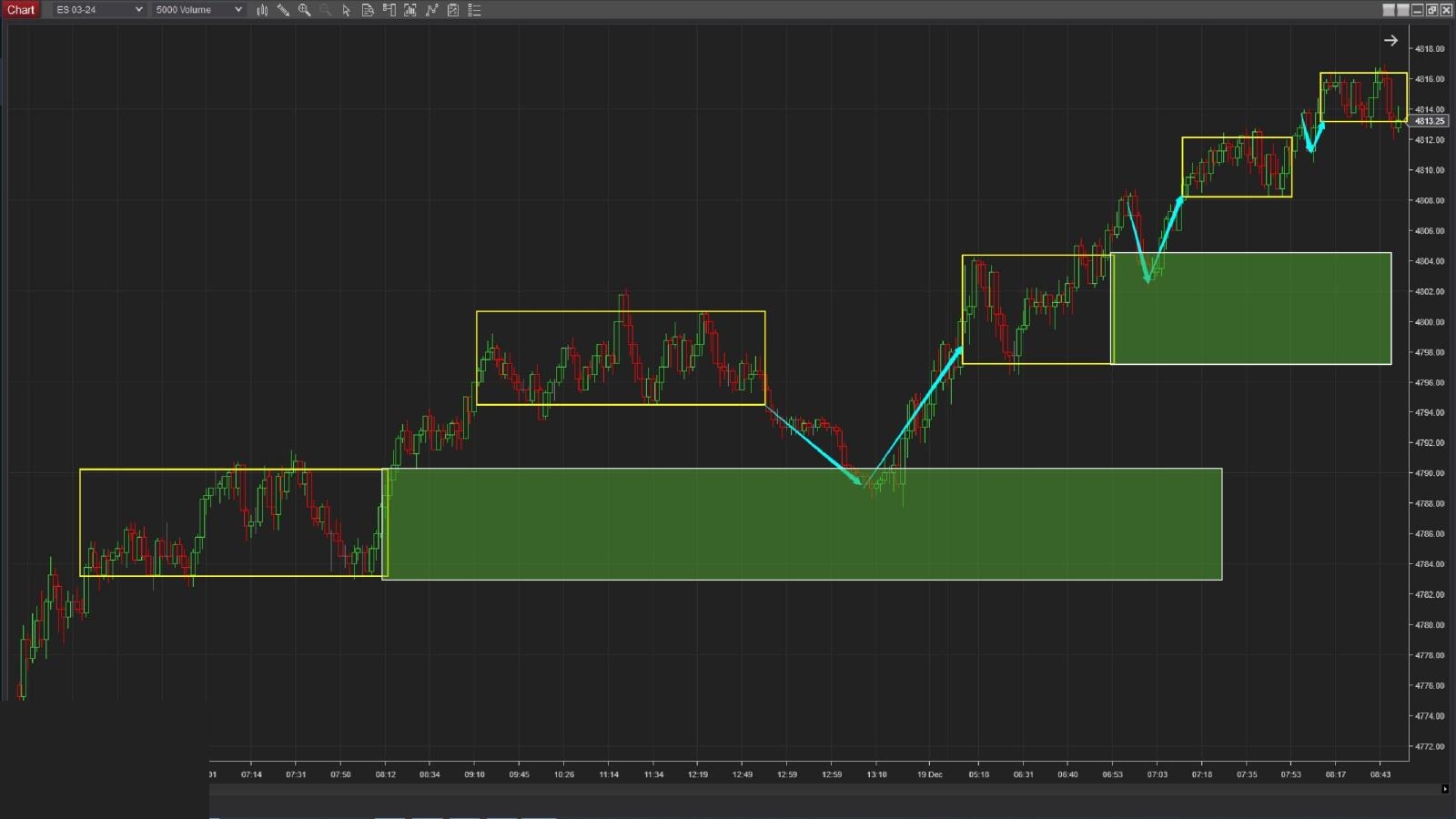The width and height of the screenshot is (1456, 819).
Task: Open the data box icon
Action: click(368, 10)
